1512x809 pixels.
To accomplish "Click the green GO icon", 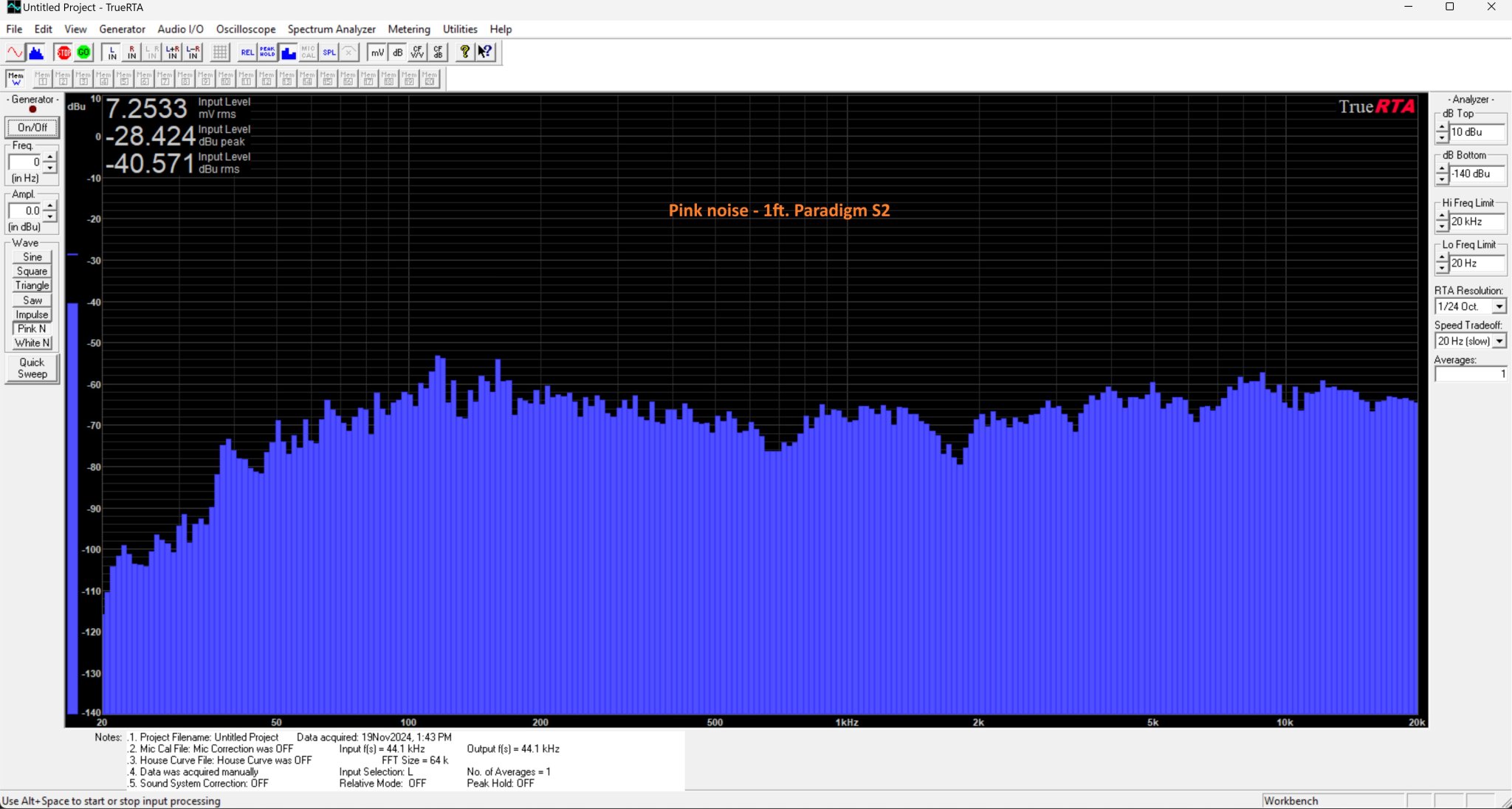I will click(83, 52).
